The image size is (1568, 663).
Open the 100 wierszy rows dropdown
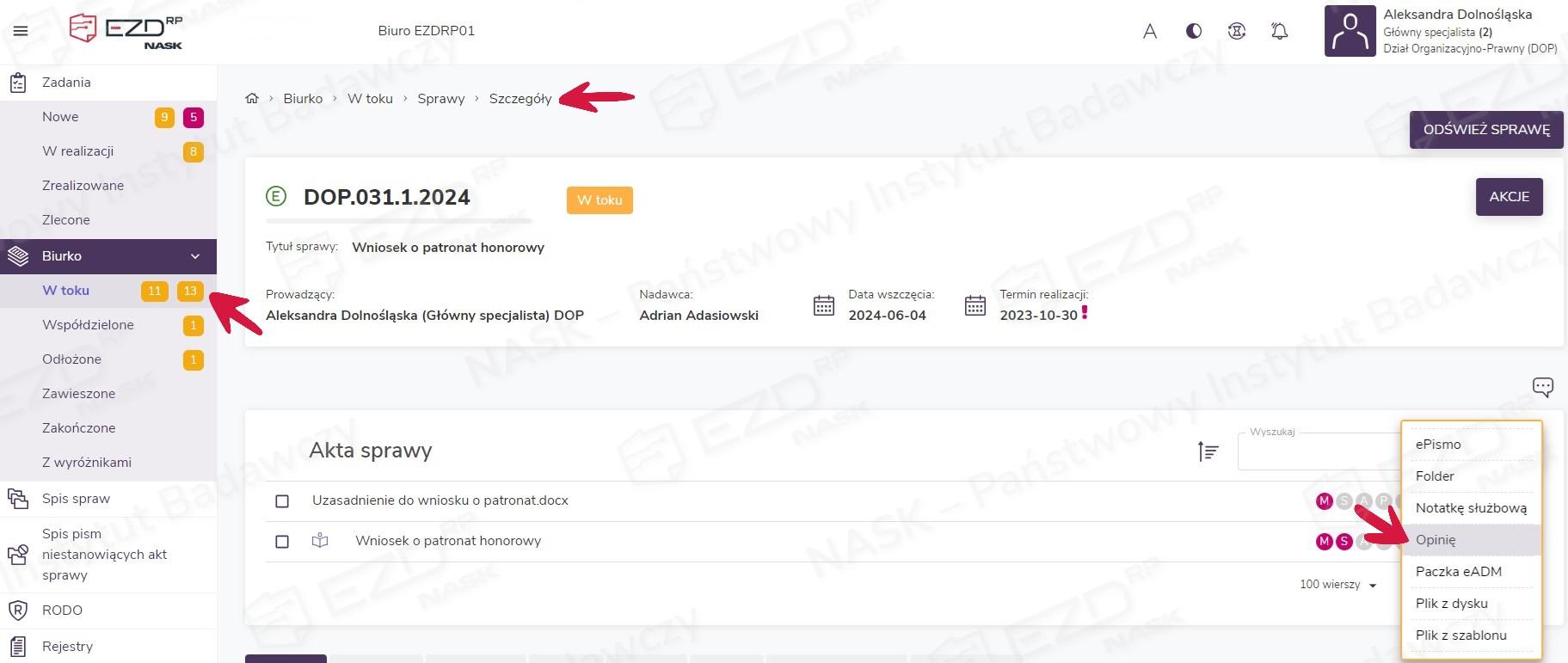tap(1337, 585)
